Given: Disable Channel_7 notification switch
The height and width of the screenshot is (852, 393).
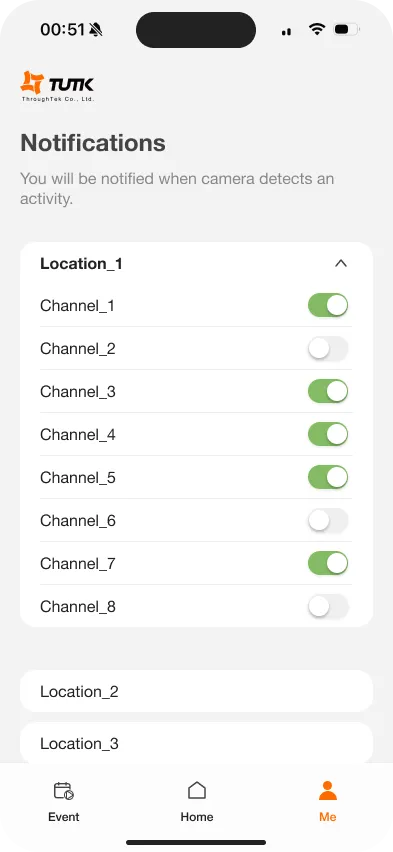Looking at the screenshot, I should [x=328, y=563].
